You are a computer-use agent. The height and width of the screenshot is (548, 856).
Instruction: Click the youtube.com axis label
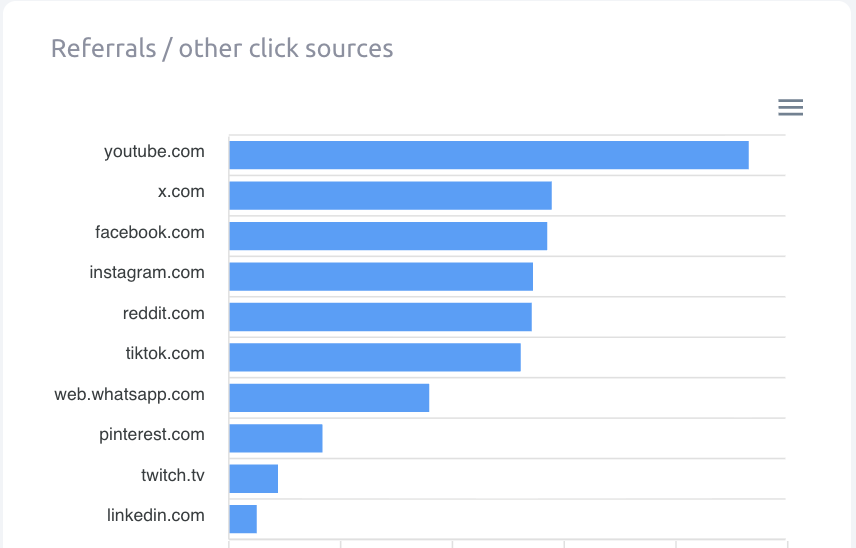(x=154, y=152)
